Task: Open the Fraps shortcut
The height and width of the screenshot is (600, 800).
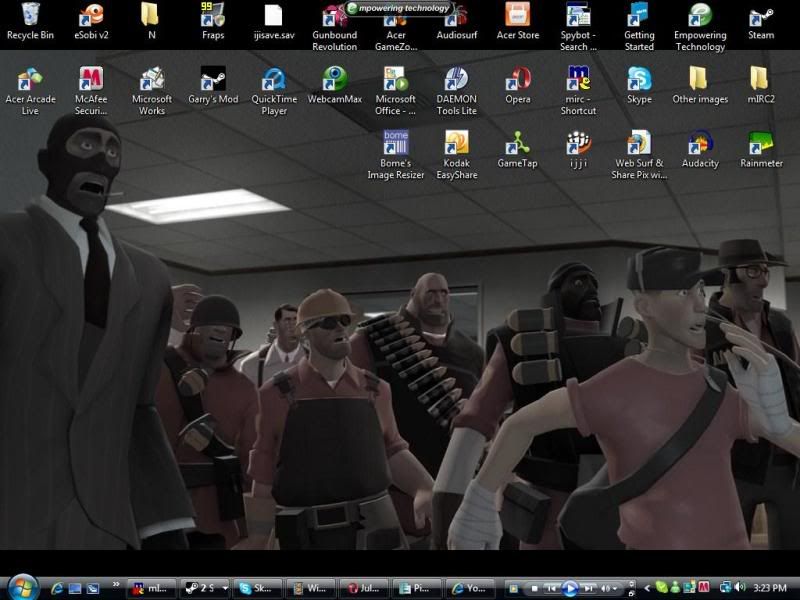Action: (212, 16)
